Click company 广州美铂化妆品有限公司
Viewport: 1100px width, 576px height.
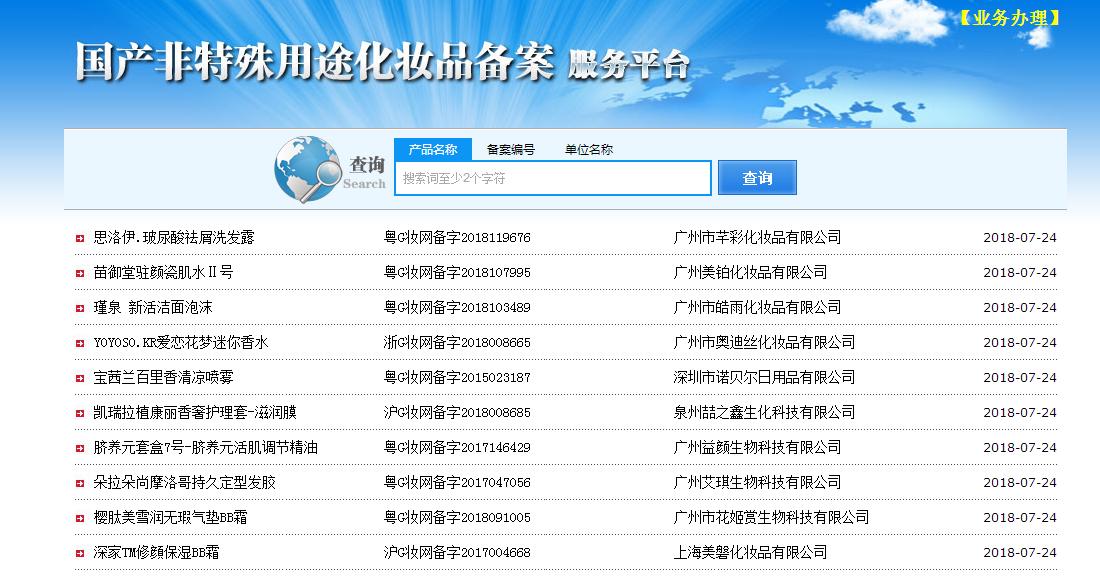751,272
